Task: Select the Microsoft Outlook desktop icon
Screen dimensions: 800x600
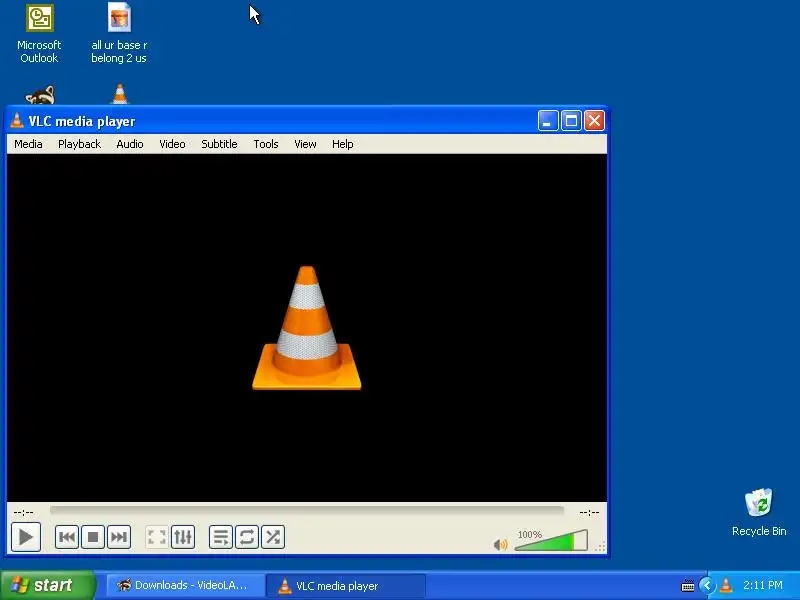Action: coord(39,34)
